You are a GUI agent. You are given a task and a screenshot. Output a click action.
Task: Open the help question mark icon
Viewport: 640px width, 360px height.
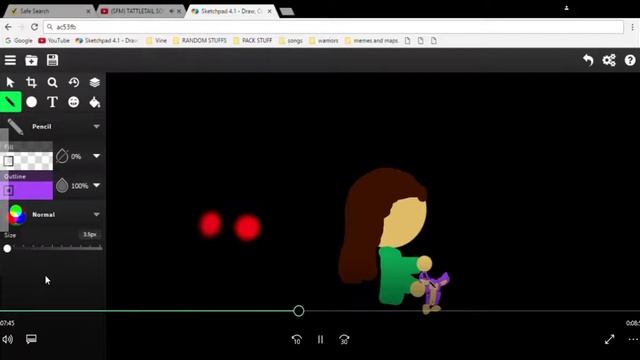(630, 60)
